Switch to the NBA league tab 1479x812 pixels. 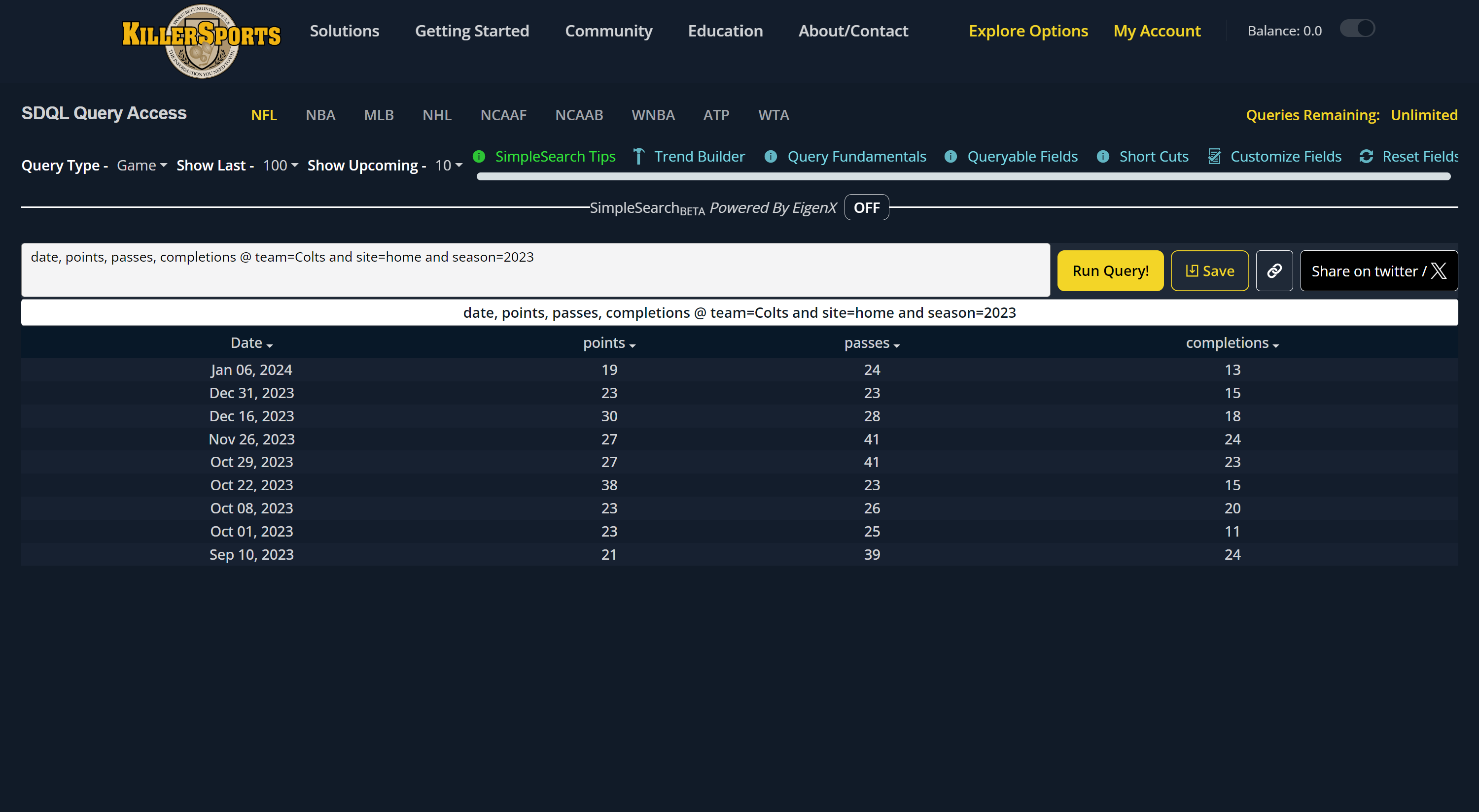point(320,115)
